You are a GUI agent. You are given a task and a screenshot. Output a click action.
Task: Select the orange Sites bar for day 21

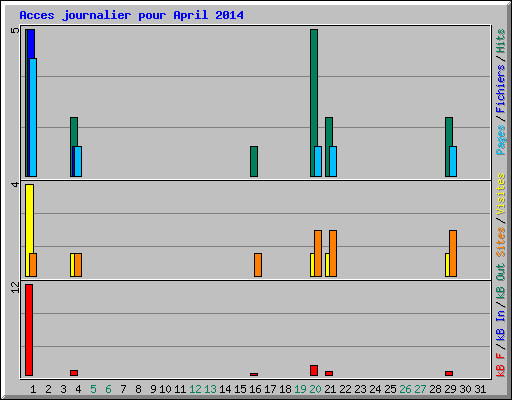click(333, 253)
